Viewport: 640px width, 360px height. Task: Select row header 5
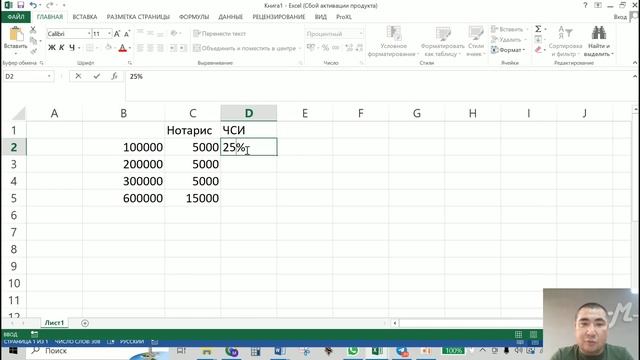pyautogui.click(x=13, y=198)
